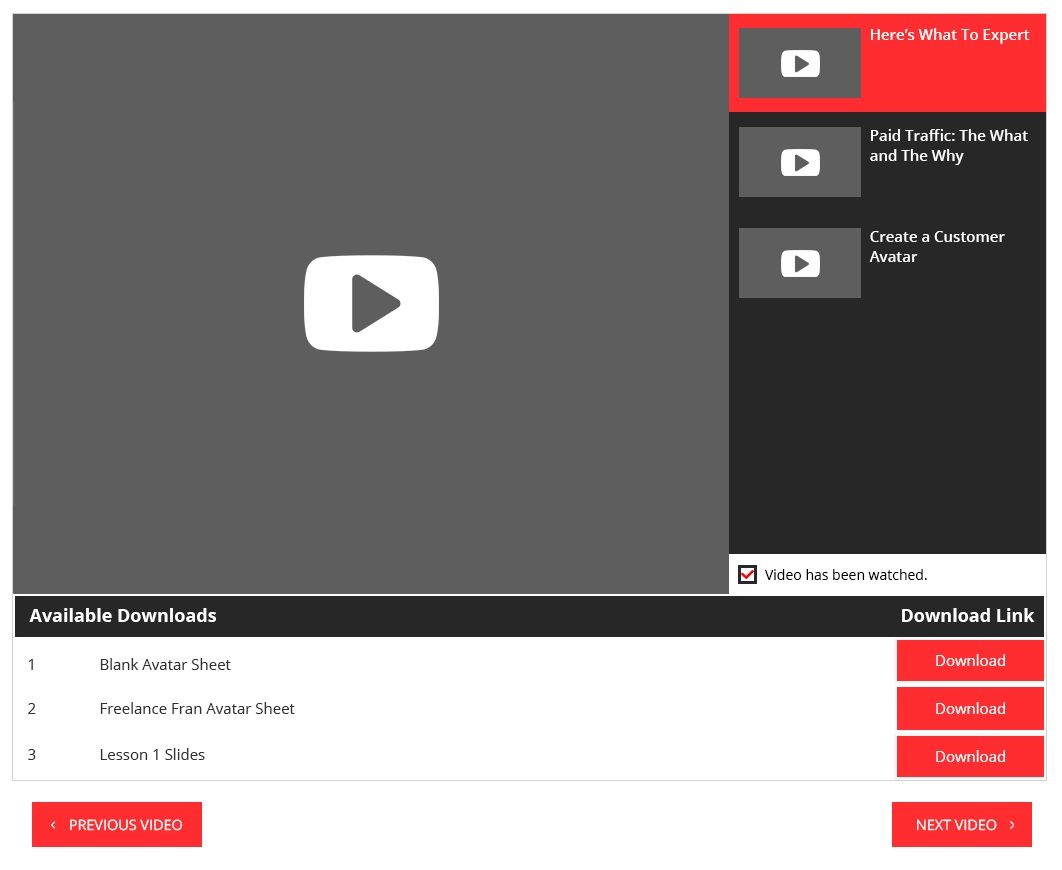Image resolution: width=1062 pixels, height=870 pixels.
Task: Click the right chevron in Next Video button
Action: pos(1012,824)
